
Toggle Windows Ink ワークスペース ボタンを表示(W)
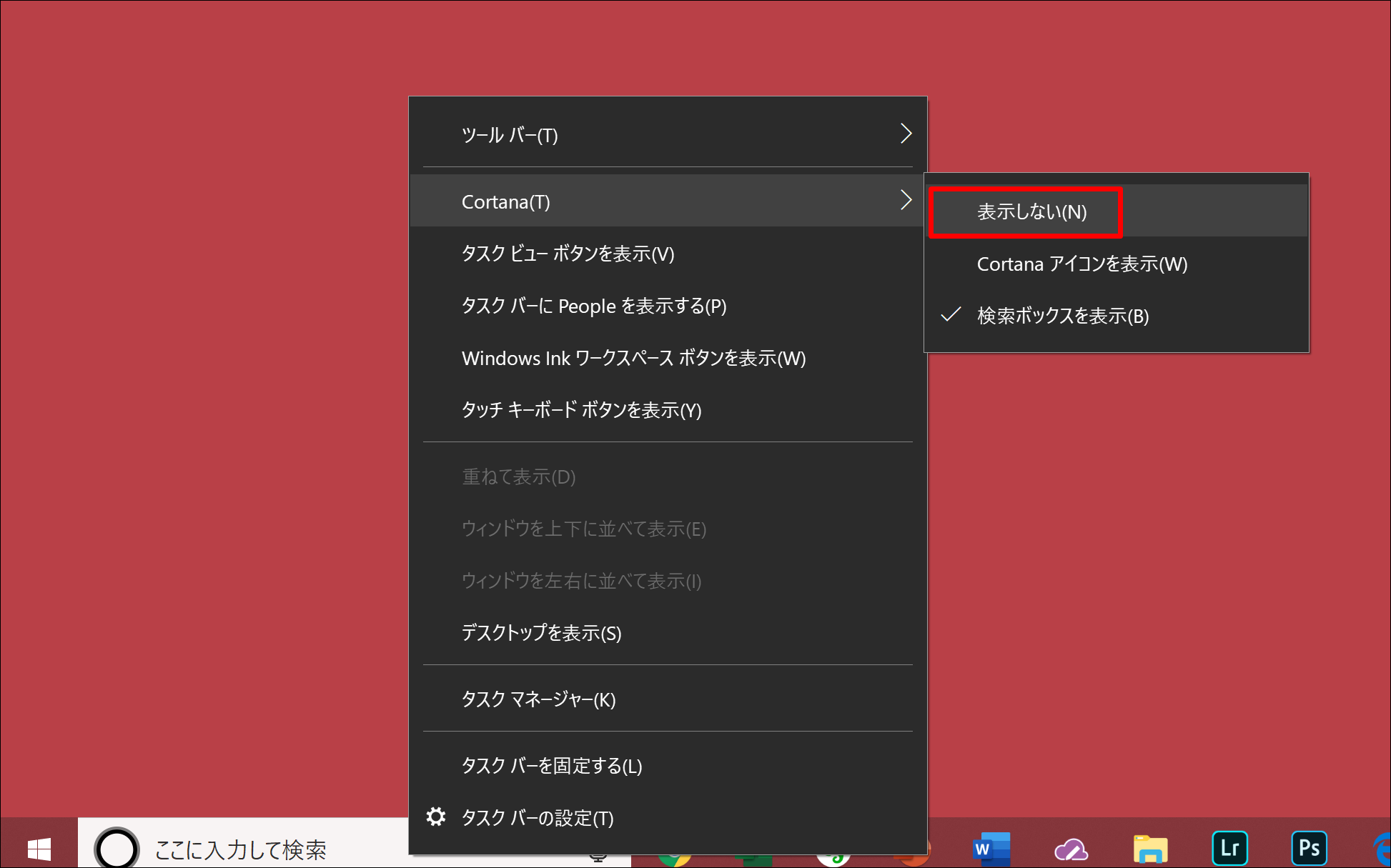coord(668,358)
